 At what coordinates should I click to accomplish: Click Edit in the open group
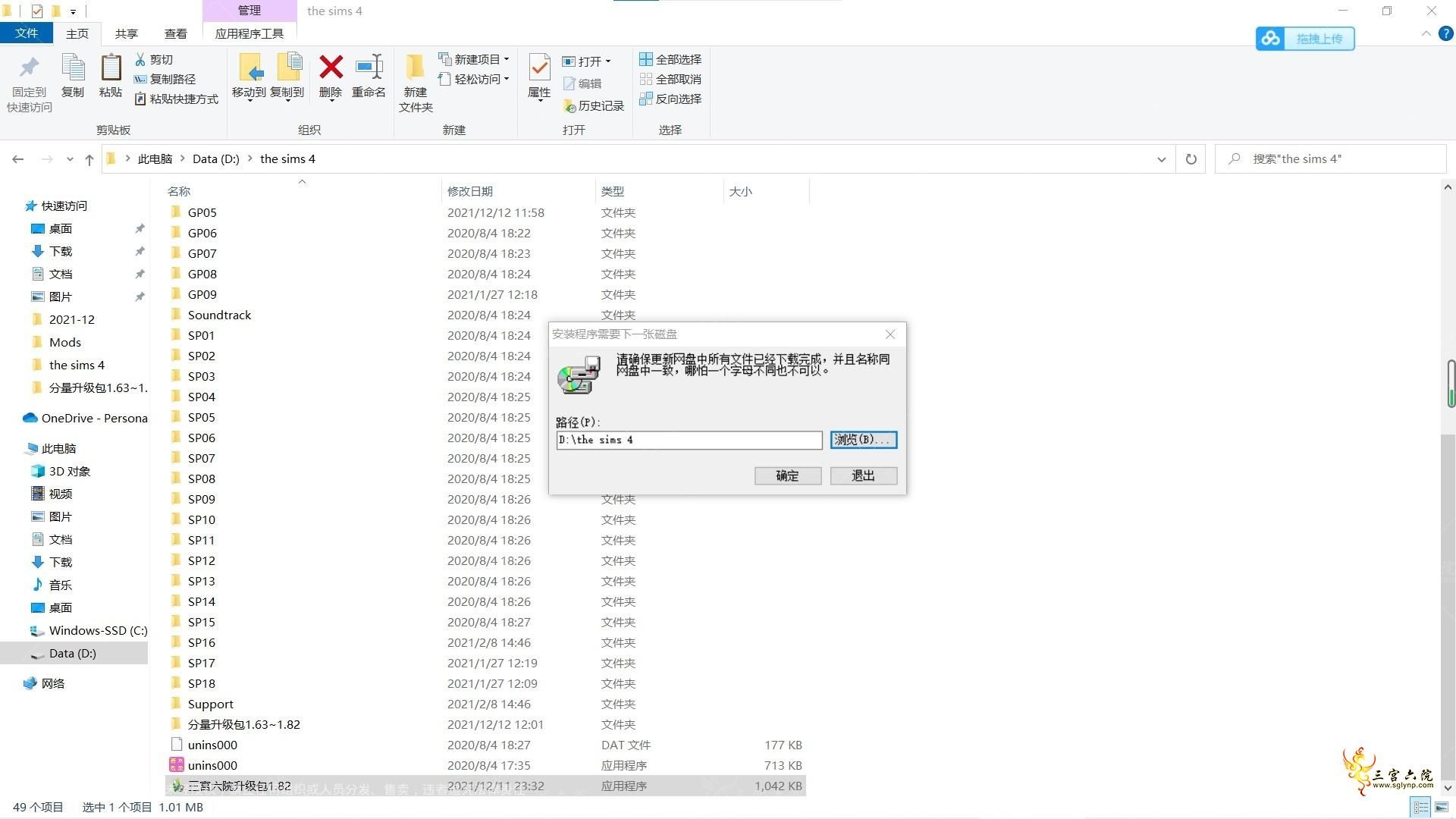click(582, 83)
